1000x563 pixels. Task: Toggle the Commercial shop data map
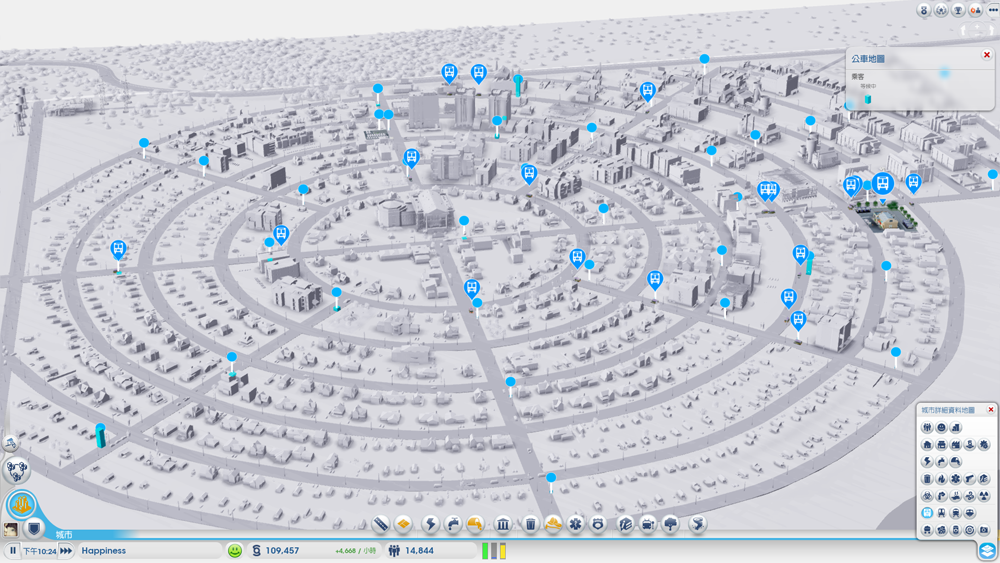tap(941, 444)
